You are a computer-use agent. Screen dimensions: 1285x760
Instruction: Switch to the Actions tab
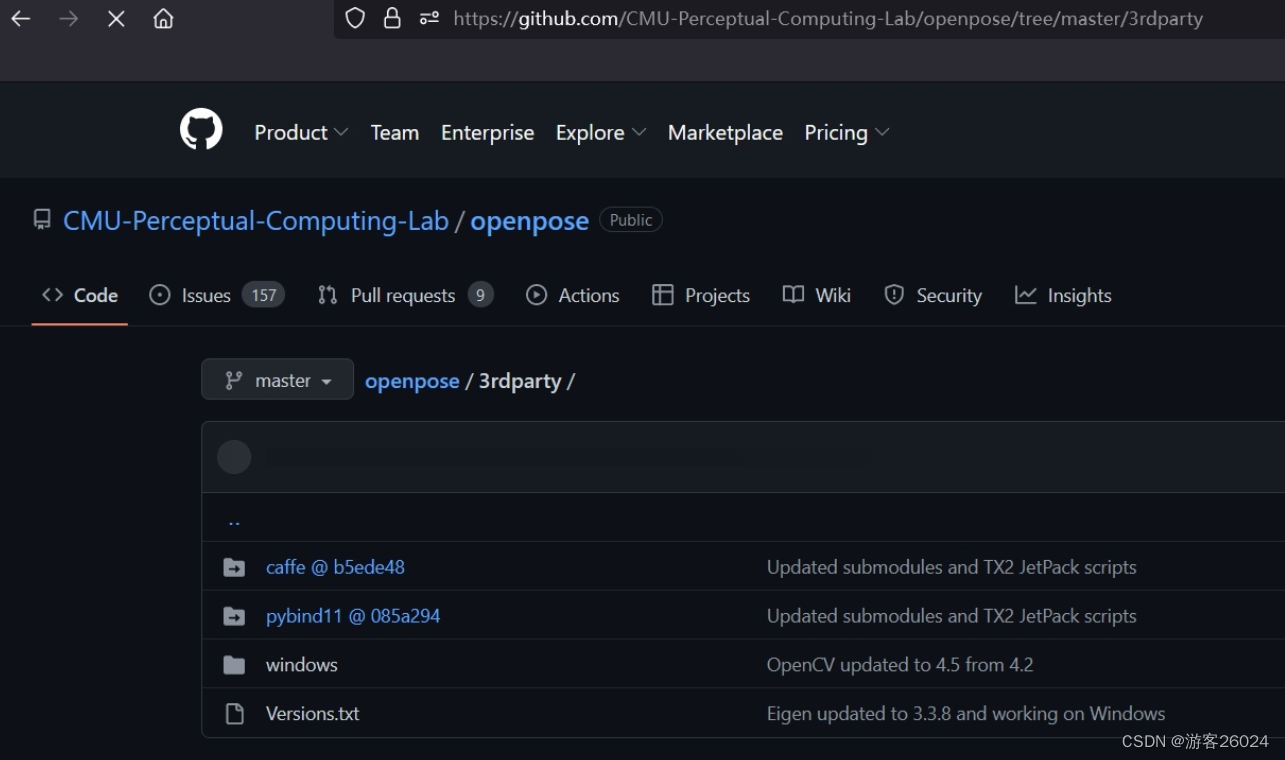(x=573, y=295)
